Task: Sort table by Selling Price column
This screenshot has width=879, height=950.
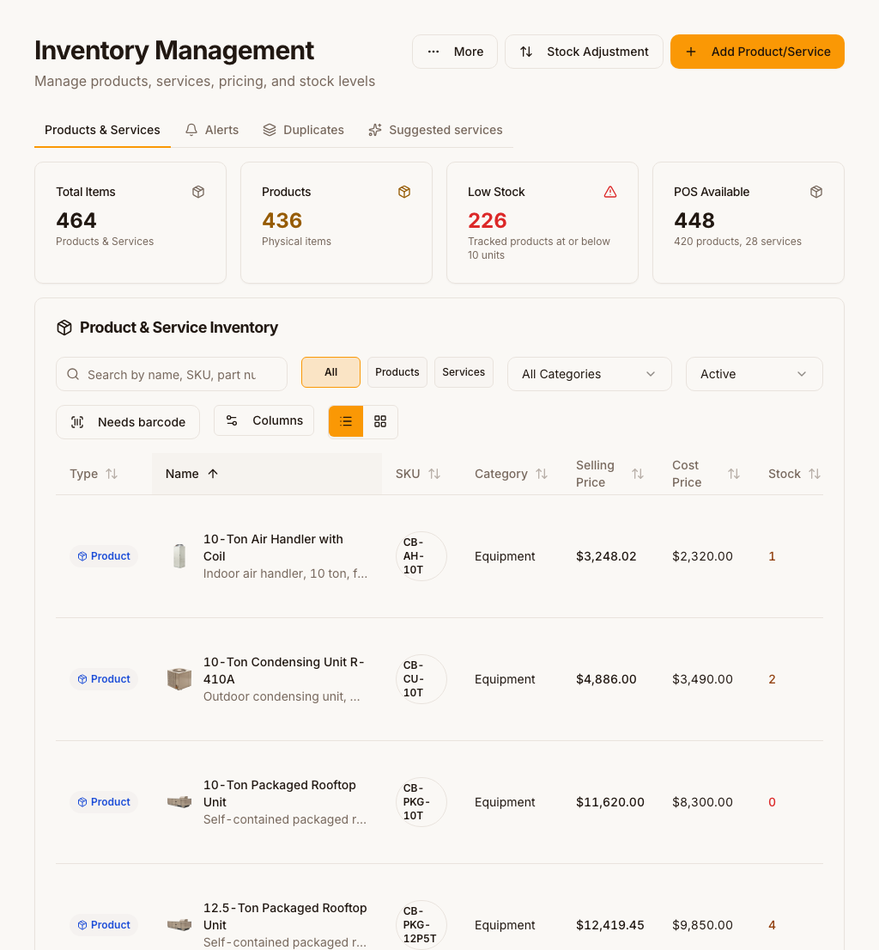Action: [609, 474]
